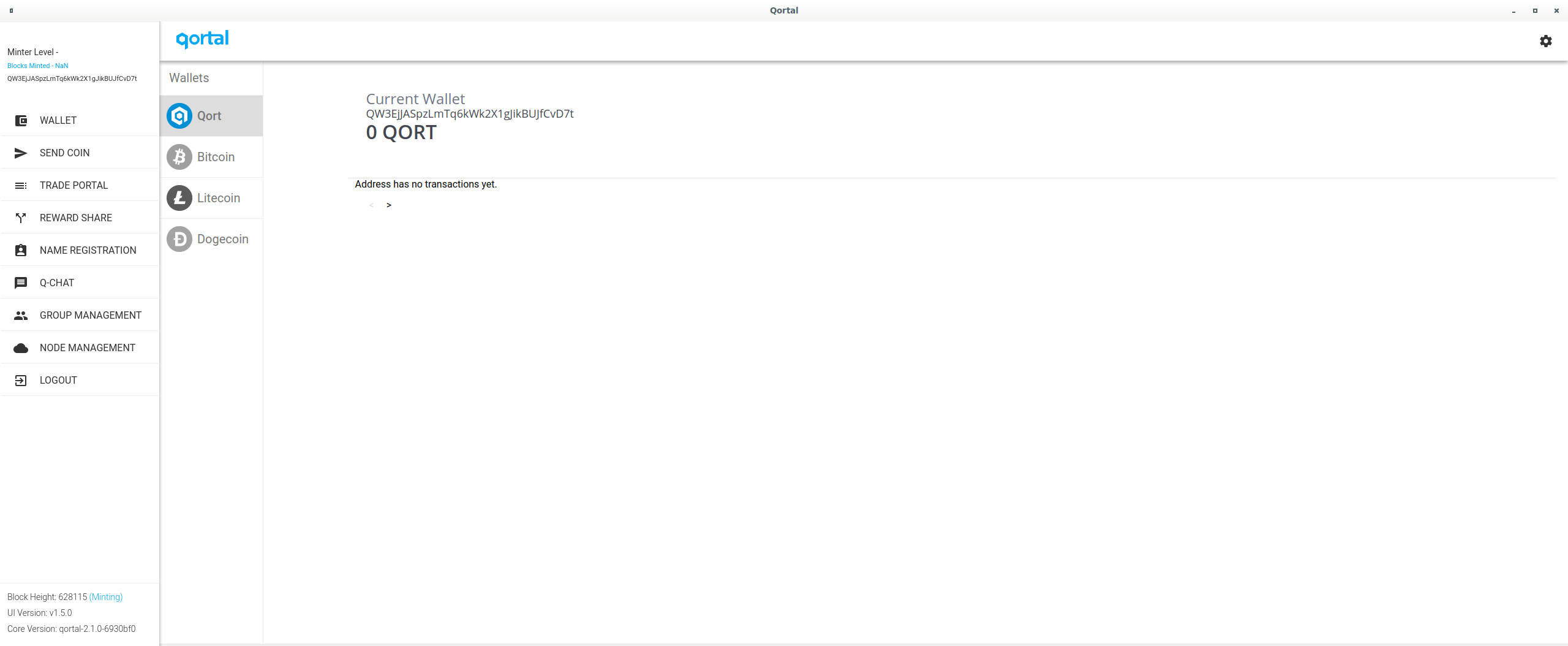Go to previous transactions page arrow
Image resolution: width=1568 pixels, height=646 pixels.
click(x=371, y=205)
